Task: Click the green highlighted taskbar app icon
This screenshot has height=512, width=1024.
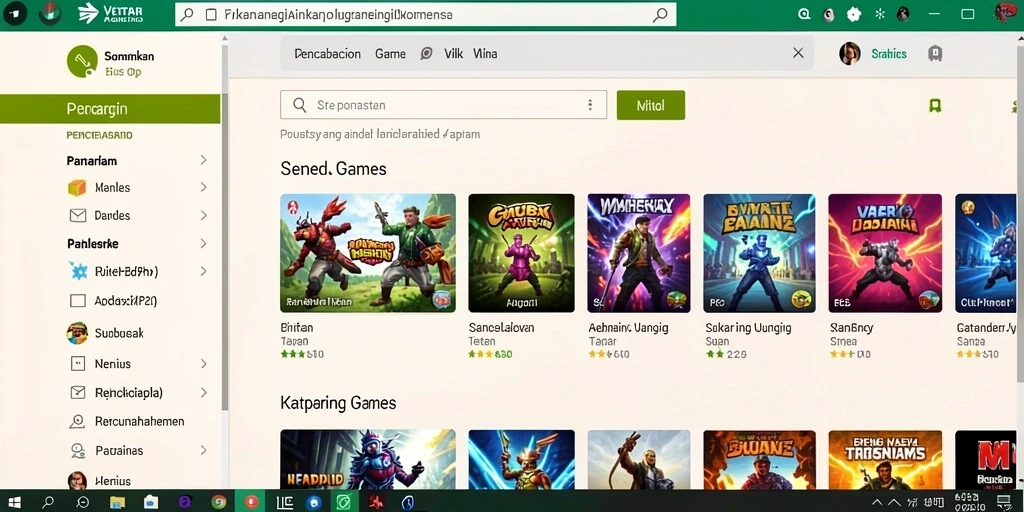Action: click(343, 502)
